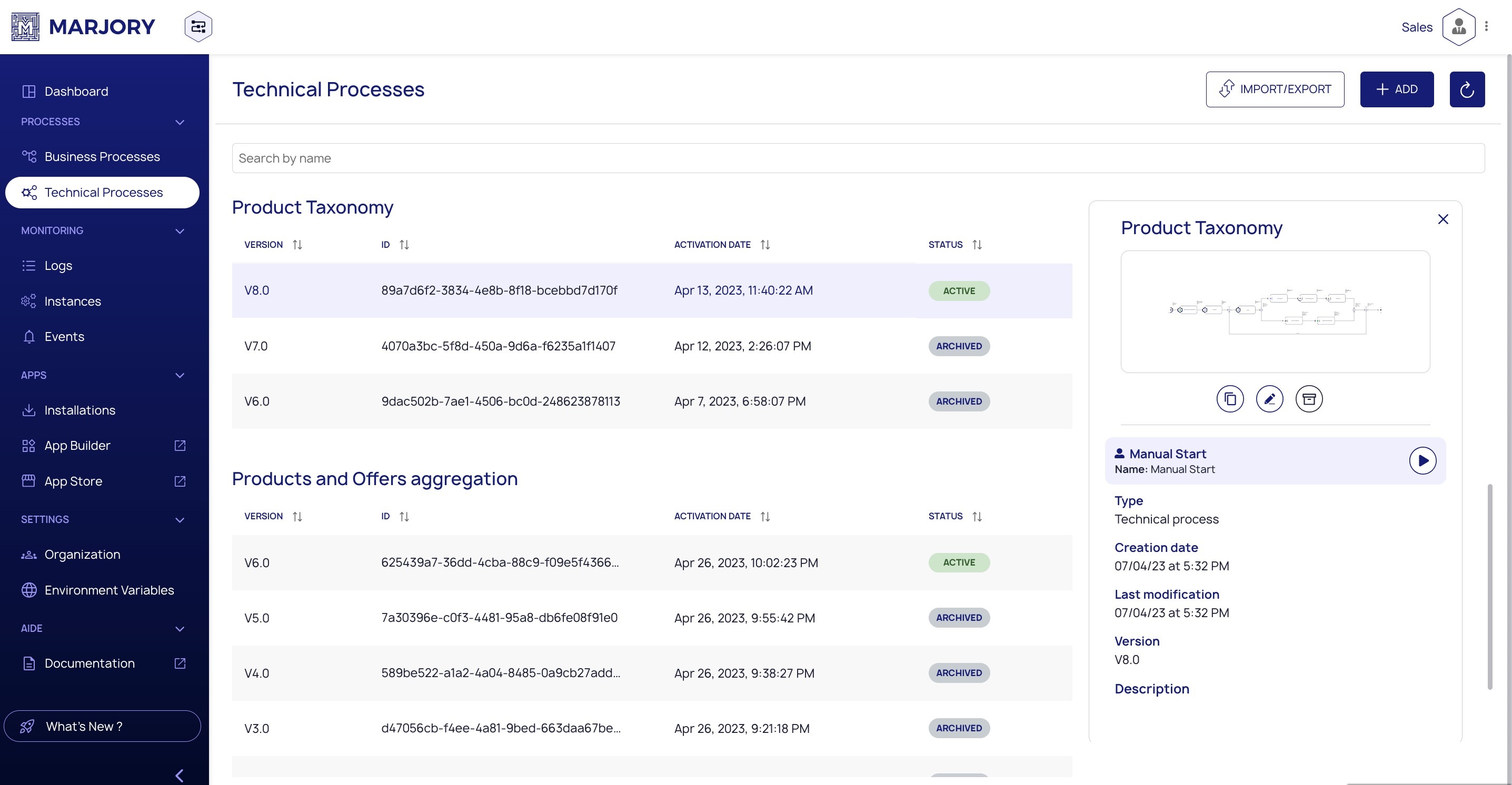The height and width of the screenshot is (785, 1512).
Task: Open the three-dot options menu
Action: (1486, 26)
